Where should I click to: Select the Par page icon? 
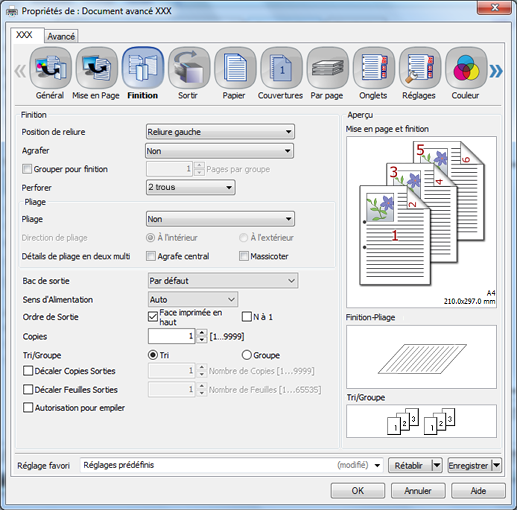(x=327, y=68)
